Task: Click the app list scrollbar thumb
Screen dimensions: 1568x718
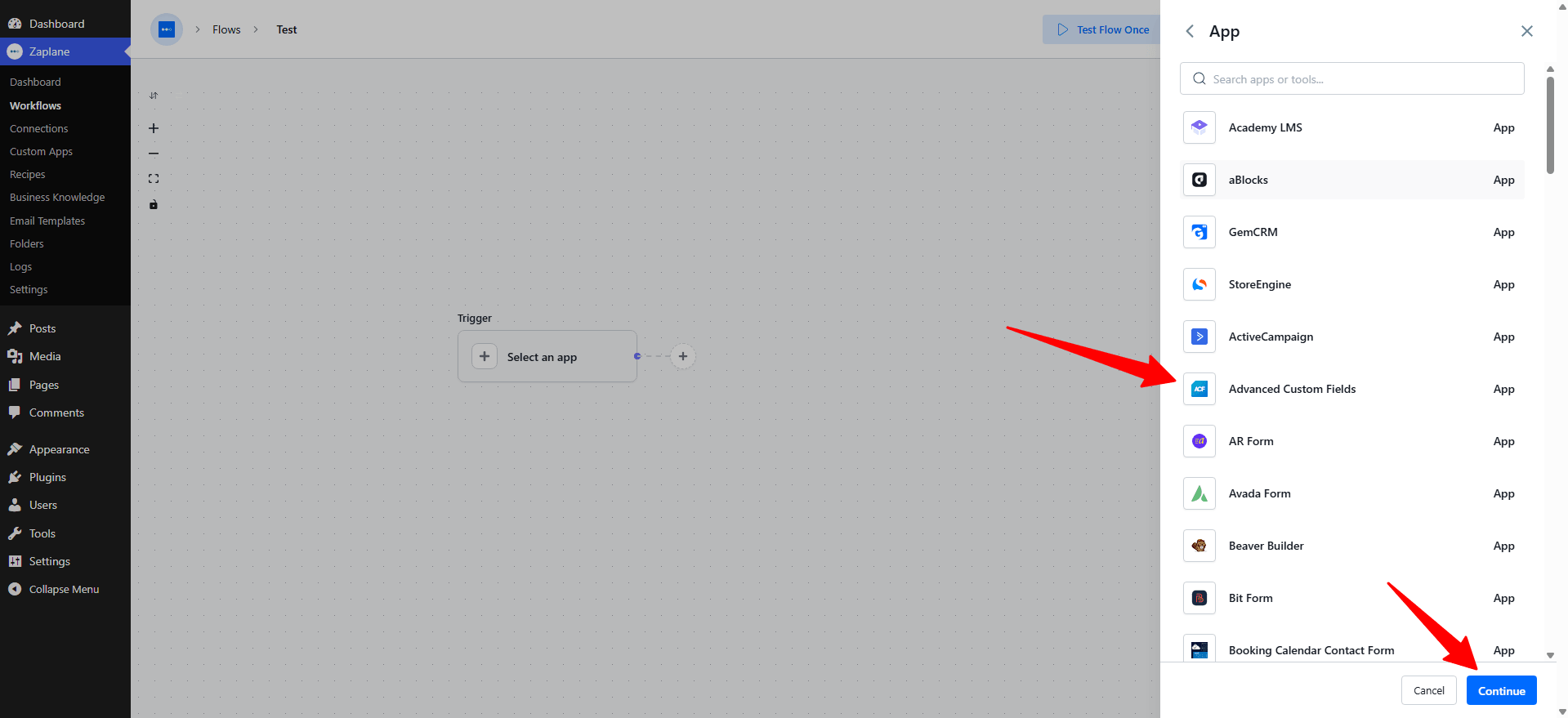Action: click(1550, 124)
